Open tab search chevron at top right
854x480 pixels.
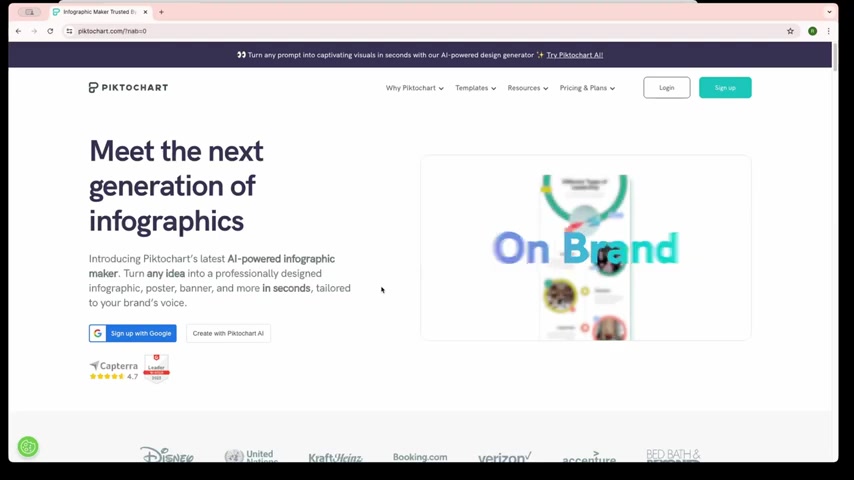[x=829, y=11]
